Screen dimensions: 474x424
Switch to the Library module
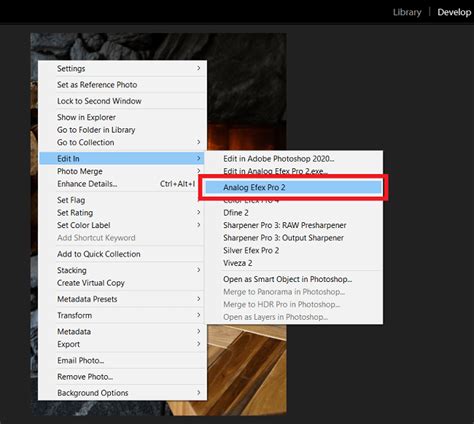(x=407, y=12)
